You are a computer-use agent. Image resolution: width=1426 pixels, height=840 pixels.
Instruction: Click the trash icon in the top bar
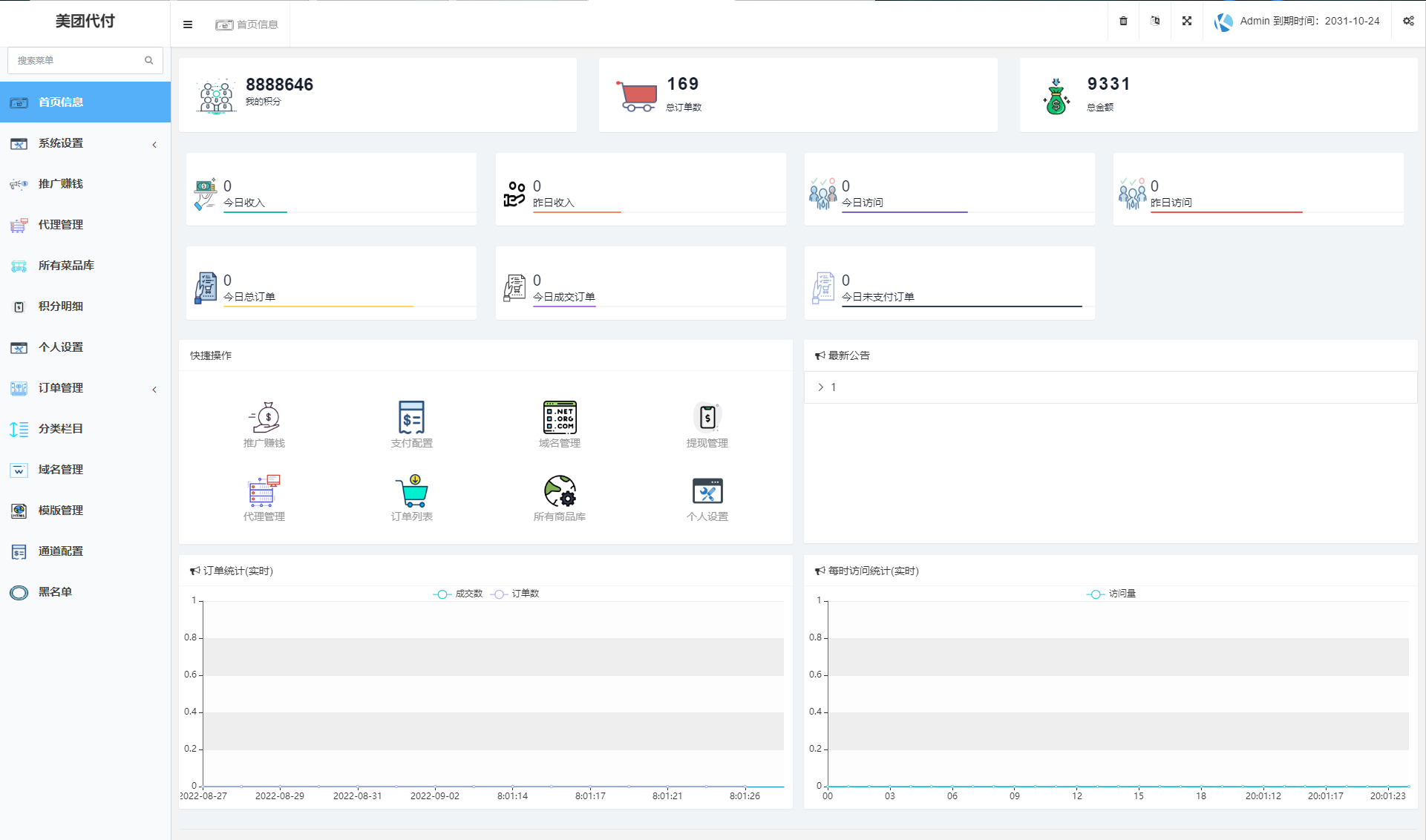coord(1123,22)
